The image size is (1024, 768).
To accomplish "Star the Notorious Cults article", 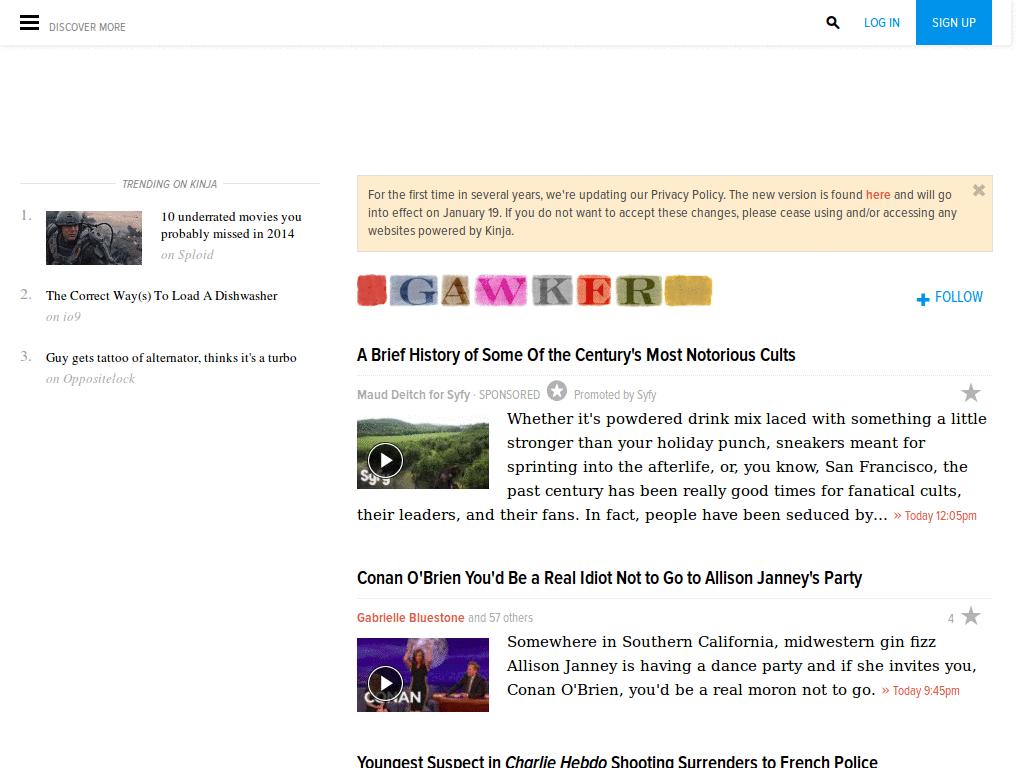I will tap(970, 393).
